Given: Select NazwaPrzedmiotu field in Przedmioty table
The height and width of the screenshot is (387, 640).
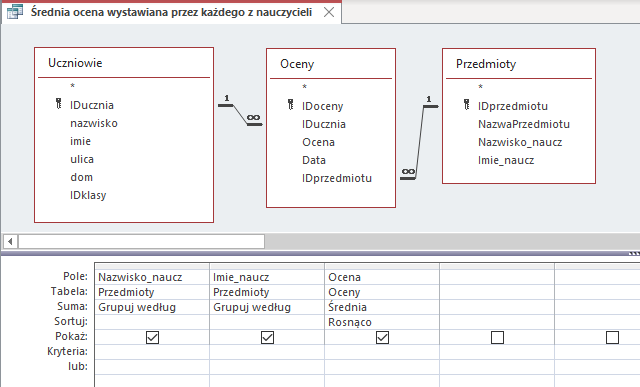Looking at the screenshot, I should 524,124.
